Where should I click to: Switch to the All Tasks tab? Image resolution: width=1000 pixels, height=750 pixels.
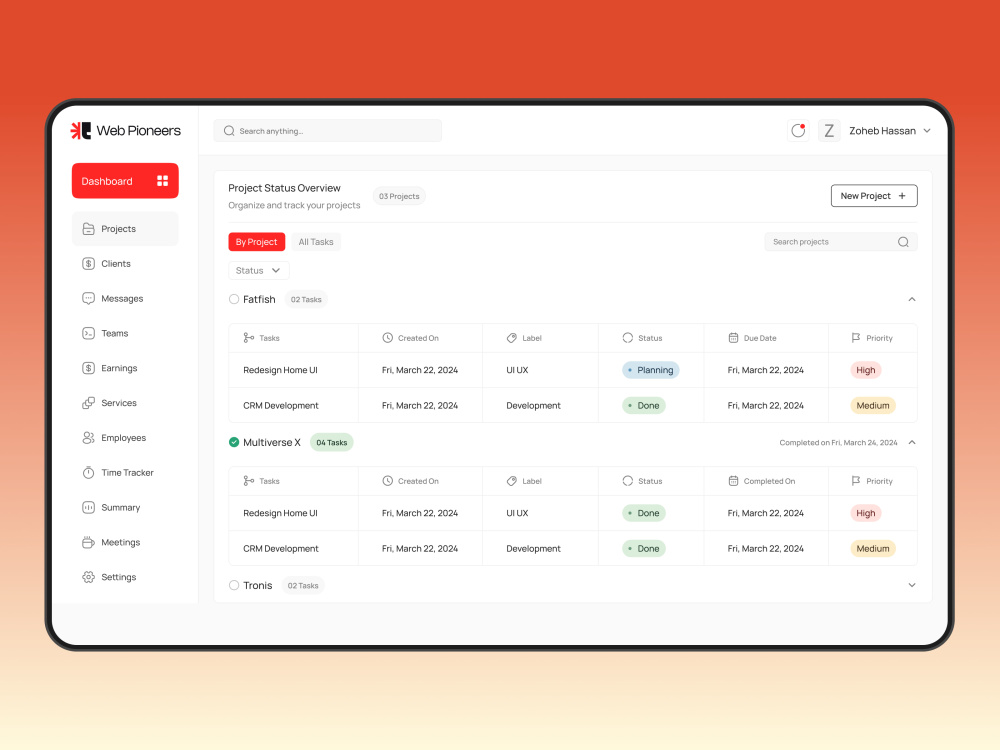pos(316,242)
